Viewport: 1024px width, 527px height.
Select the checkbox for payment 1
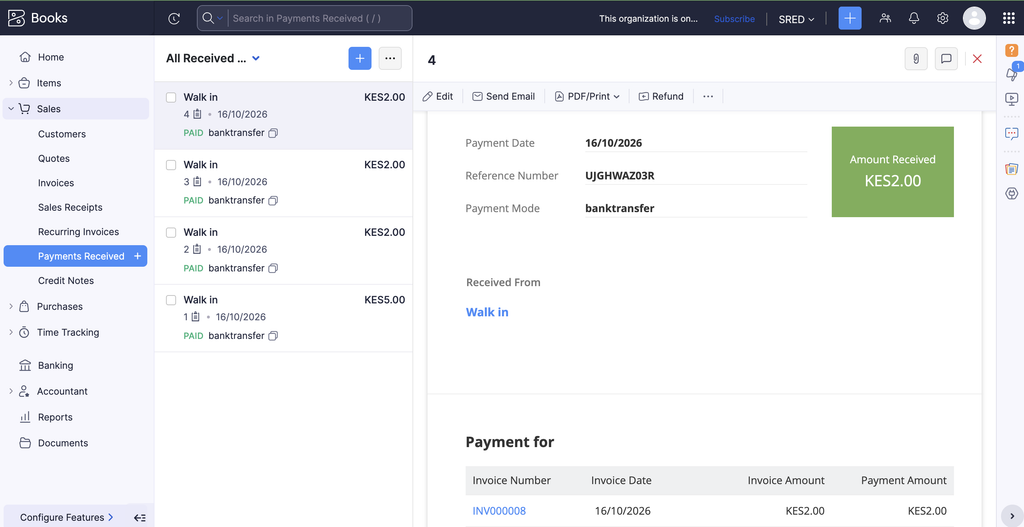tap(171, 300)
